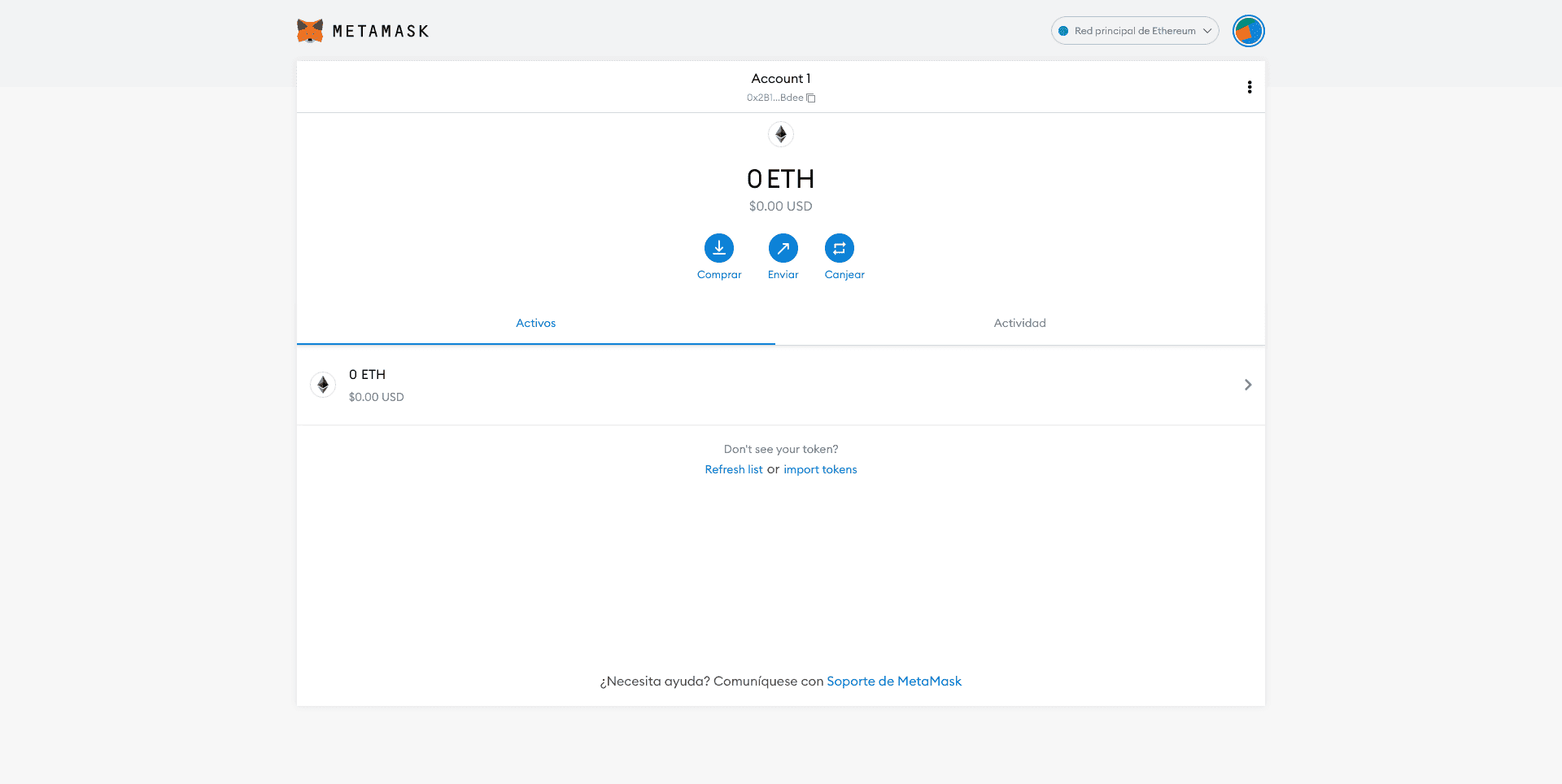Click the $0.00 USD under main balance

(781, 207)
